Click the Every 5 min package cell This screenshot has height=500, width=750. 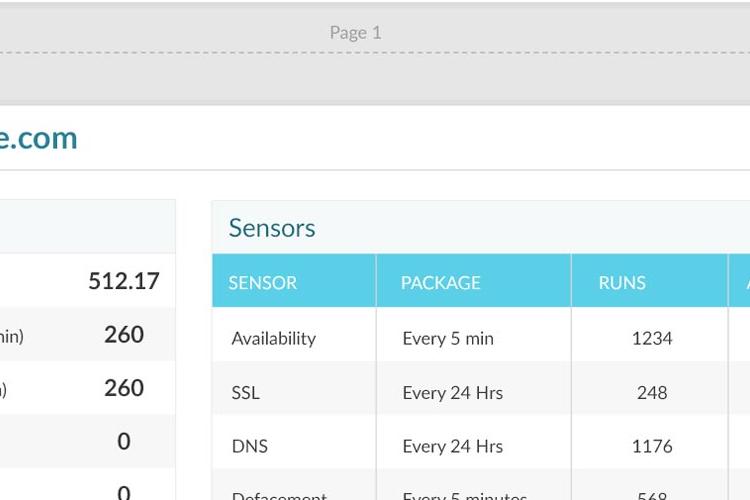pos(448,339)
